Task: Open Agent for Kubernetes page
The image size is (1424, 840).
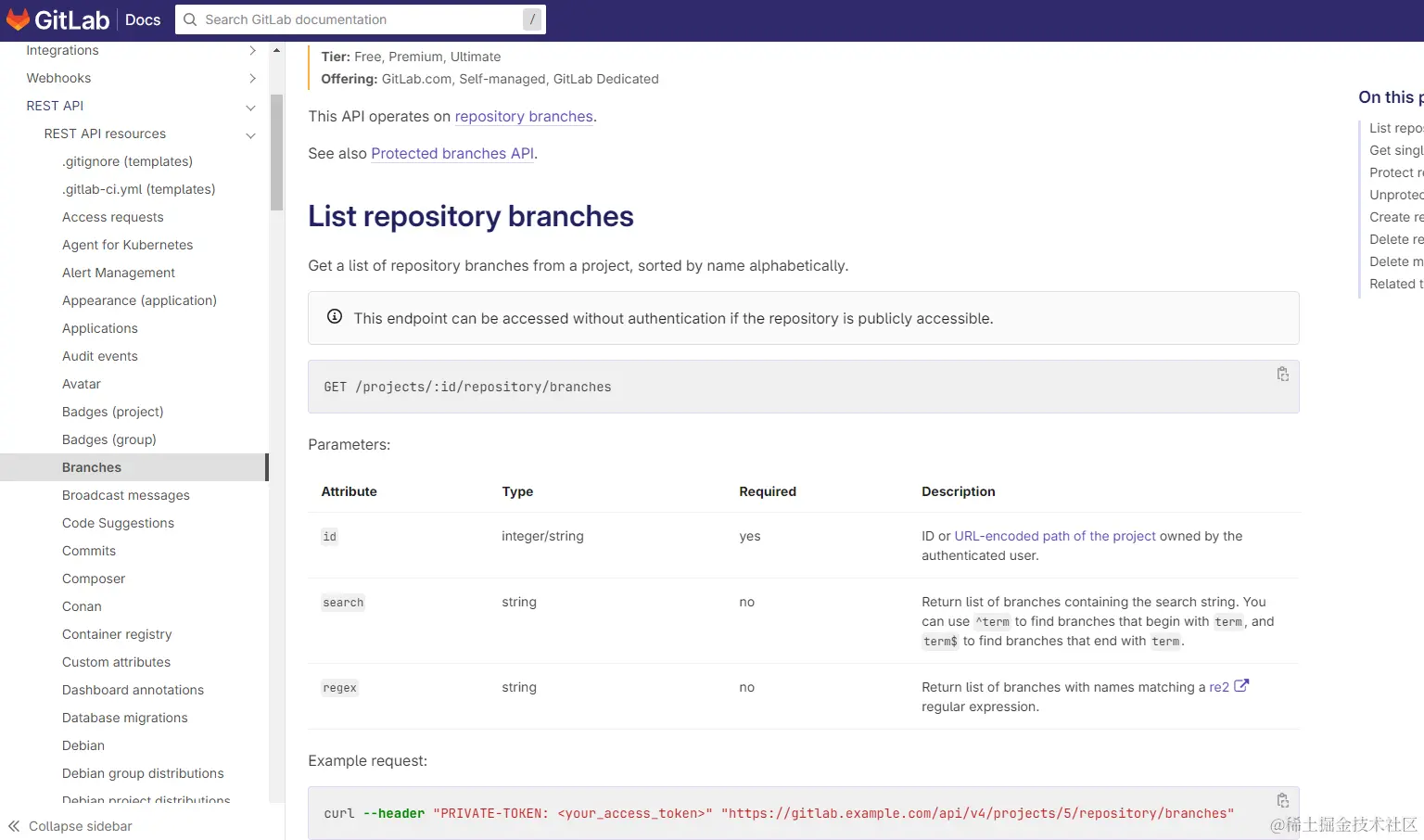Action: pyautogui.click(x=127, y=245)
